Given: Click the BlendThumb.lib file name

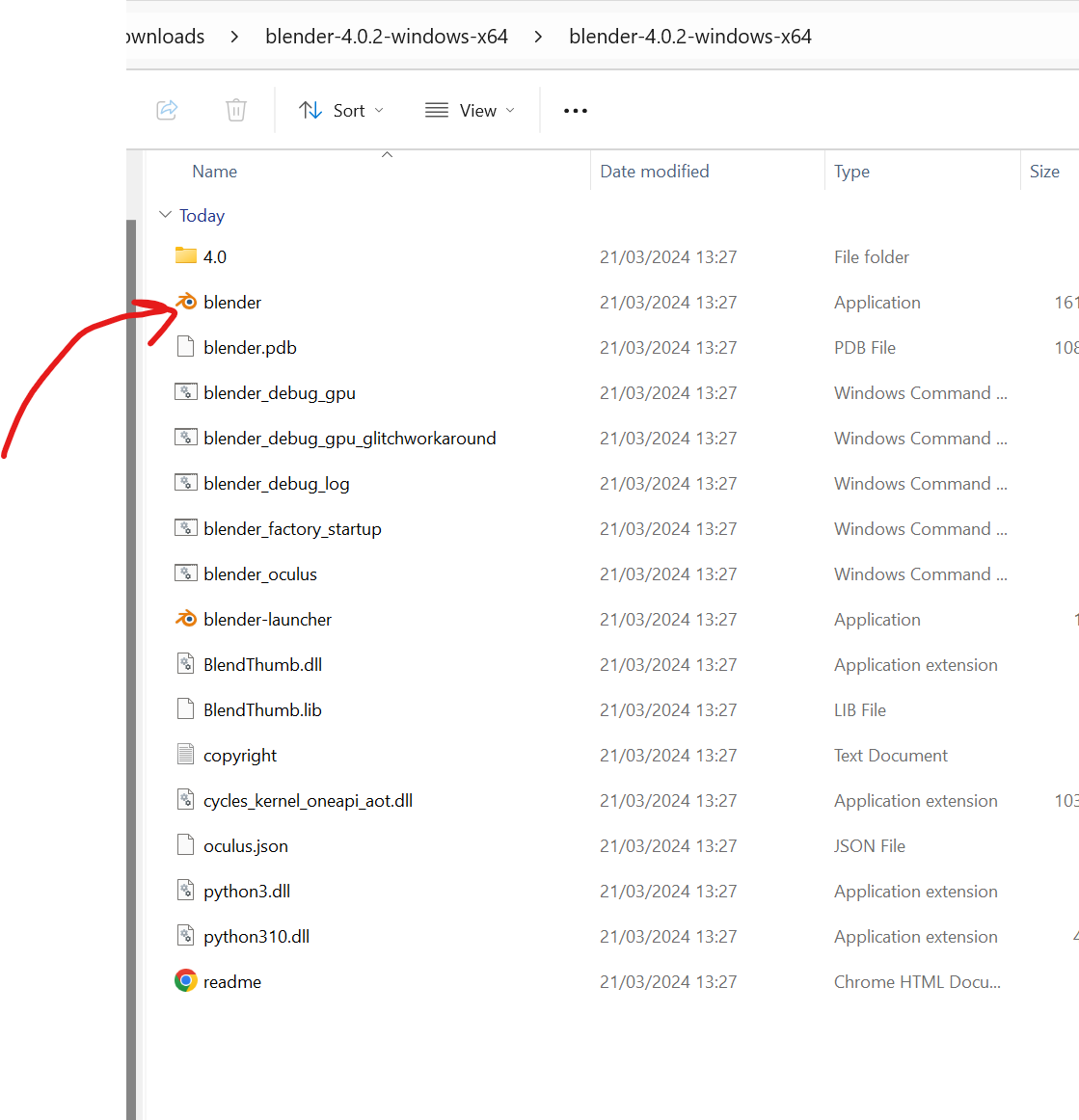Looking at the screenshot, I should [x=262, y=710].
